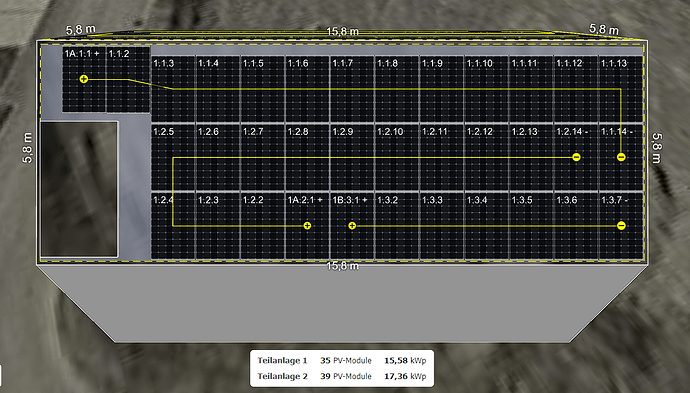Click the plus terminal on module 1A:1:1
The width and height of the screenshot is (690, 393).
[84, 79]
